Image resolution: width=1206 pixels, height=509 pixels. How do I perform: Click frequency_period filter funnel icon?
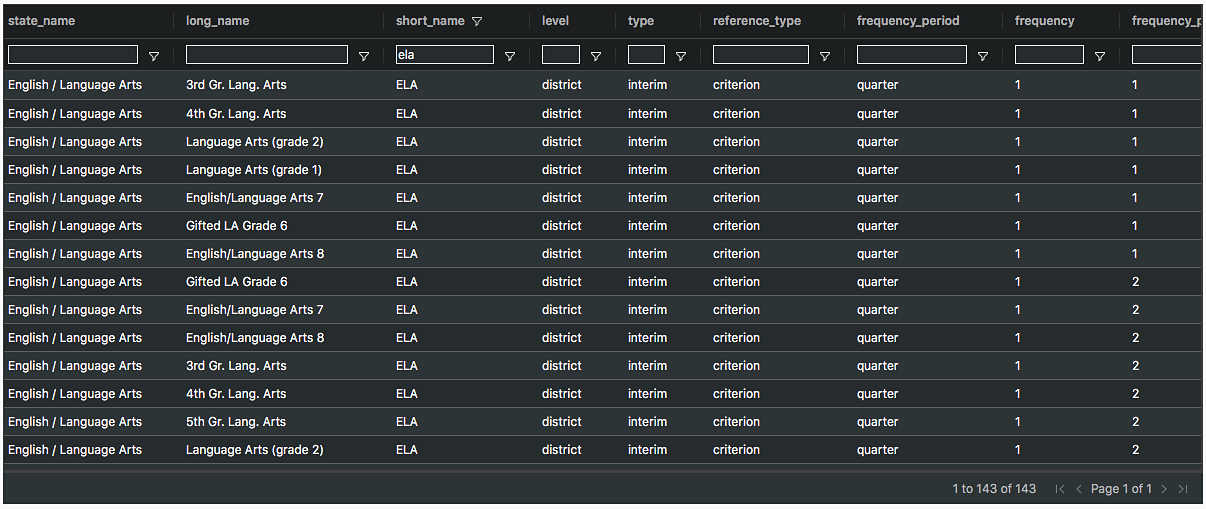[x=983, y=57]
